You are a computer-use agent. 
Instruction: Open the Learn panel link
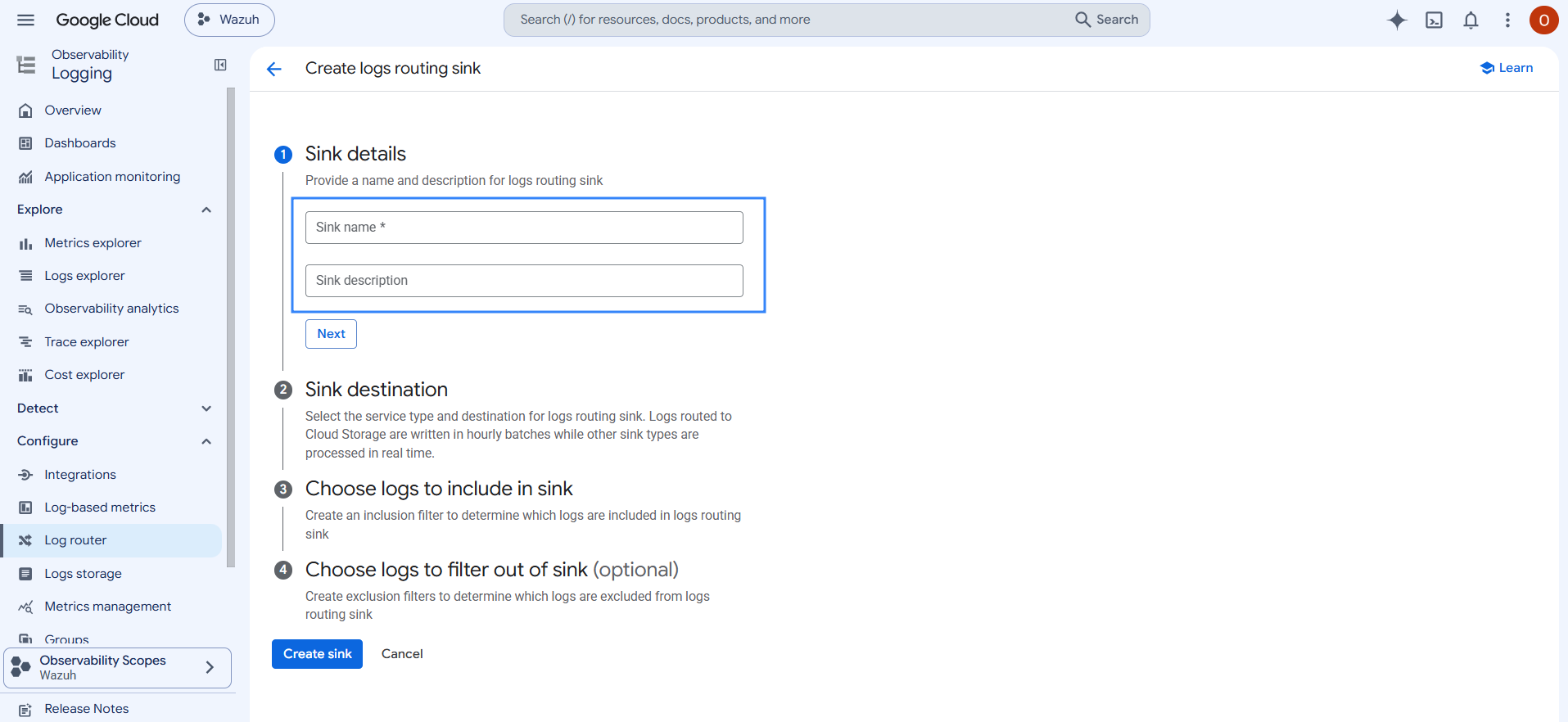(1507, 68)
